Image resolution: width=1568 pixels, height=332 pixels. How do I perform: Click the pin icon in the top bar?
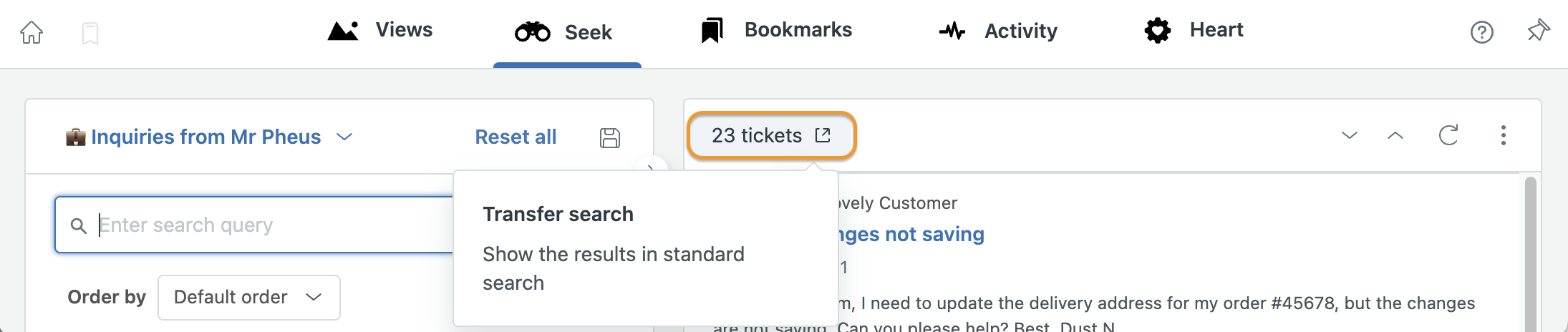coord(1538,31)
